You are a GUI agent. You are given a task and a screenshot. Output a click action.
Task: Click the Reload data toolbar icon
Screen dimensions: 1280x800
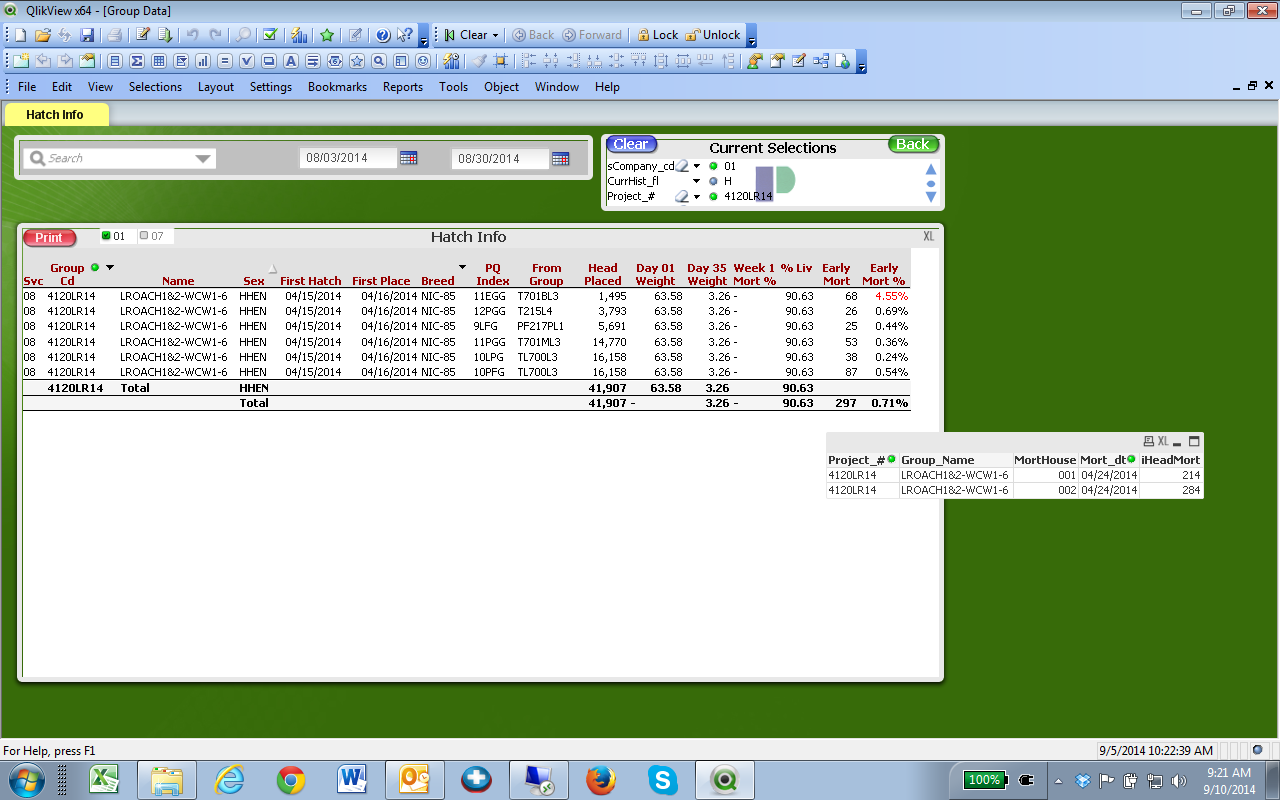click(166, 35)
